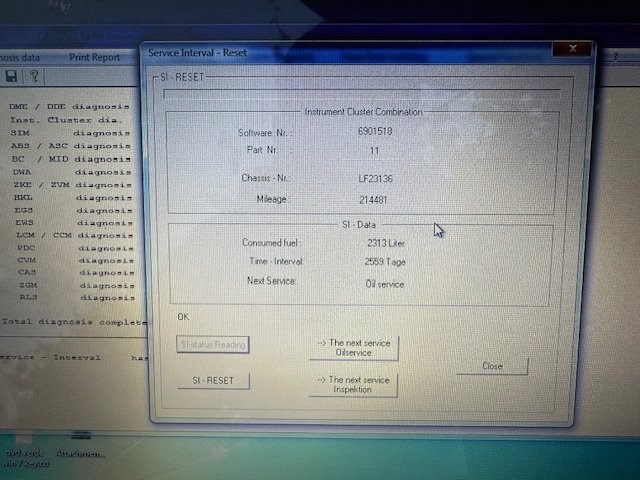Image resolution: width=640 pixels, height=480 pixels.
Task: Click the Chassis number LF23136
Action: (x=374, y=178)
